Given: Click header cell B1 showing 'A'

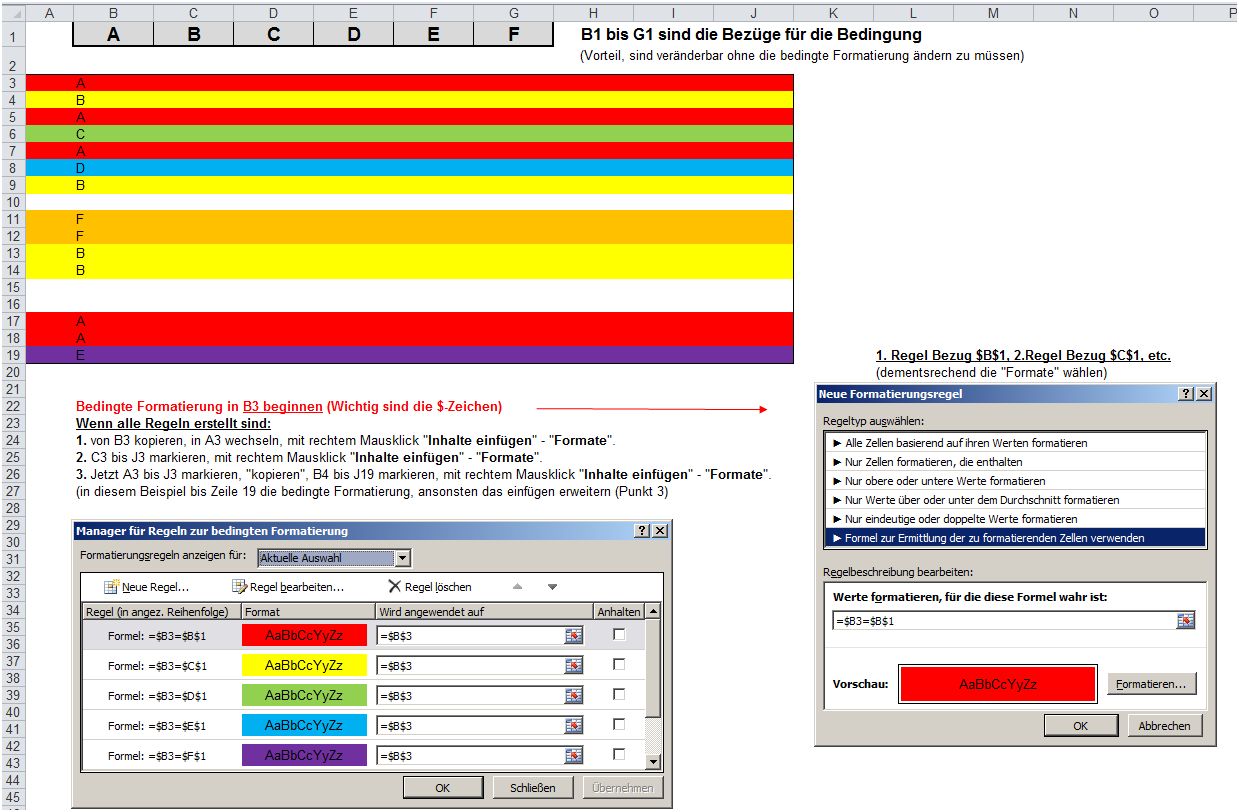Looking at the screenshot, I should (113, 34).
